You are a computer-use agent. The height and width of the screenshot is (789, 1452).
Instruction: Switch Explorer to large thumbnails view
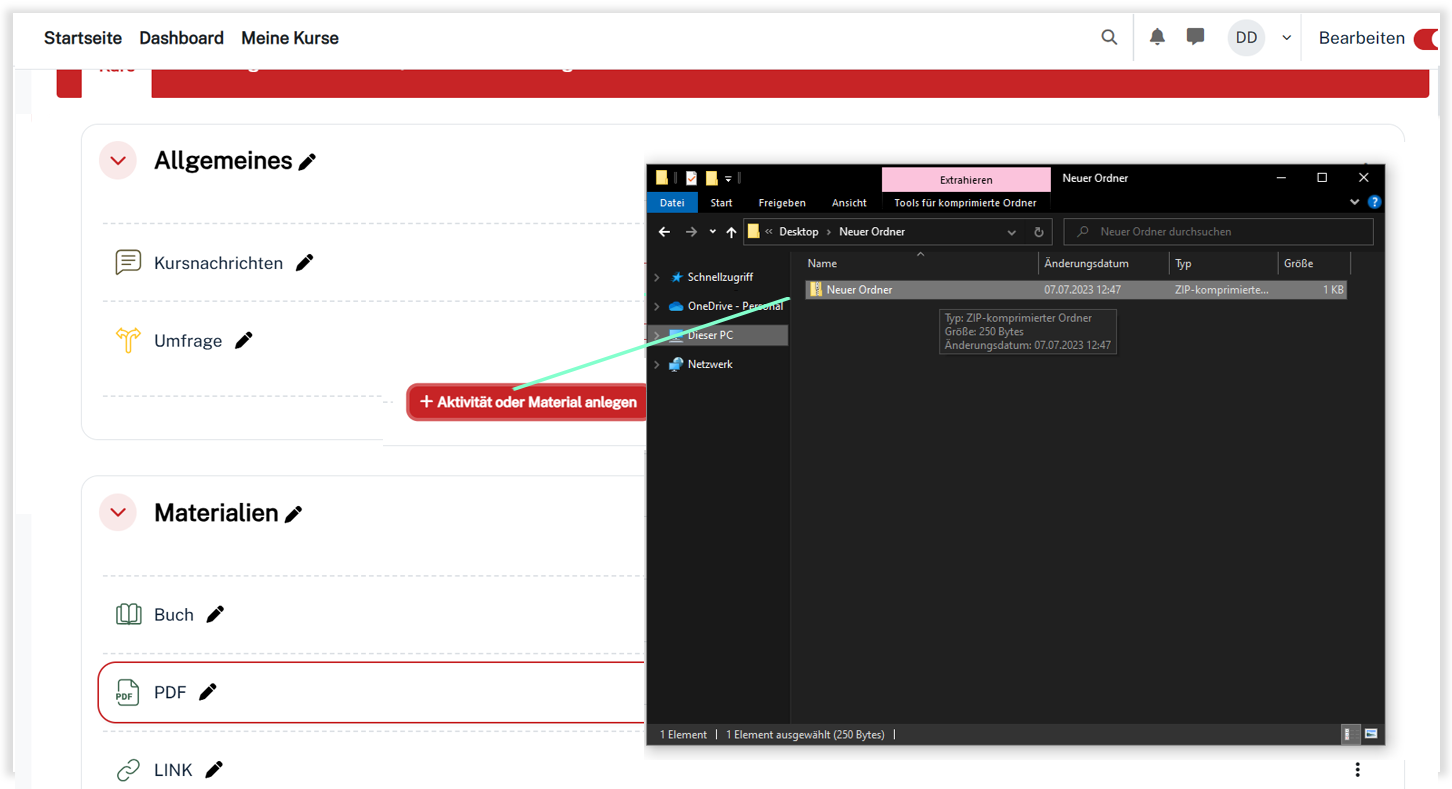[1370, 734]
